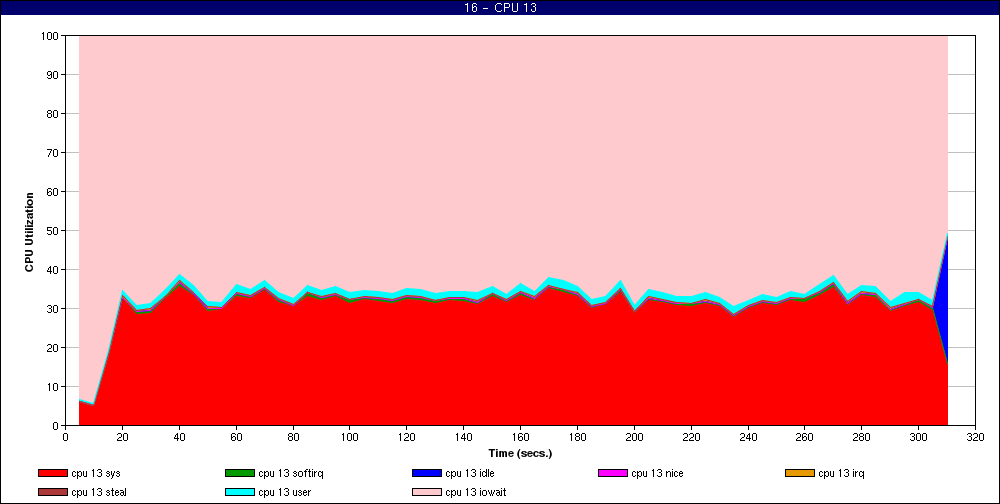Click the 'Time (secs.)' axis label
The width and height of the screenshot is (1000, 504).
coord(520,454)
